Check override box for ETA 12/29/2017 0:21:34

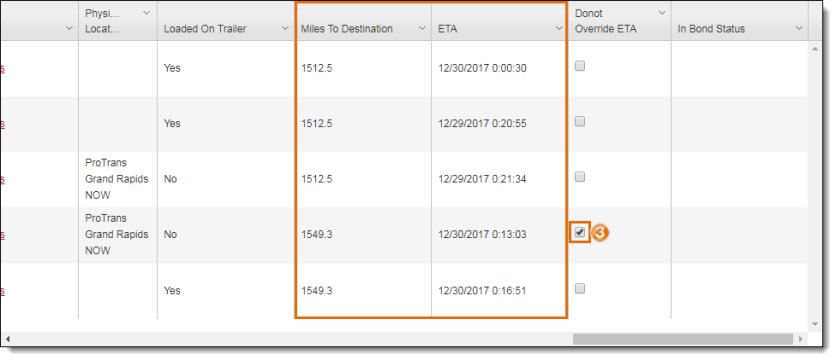click(580, 177)
